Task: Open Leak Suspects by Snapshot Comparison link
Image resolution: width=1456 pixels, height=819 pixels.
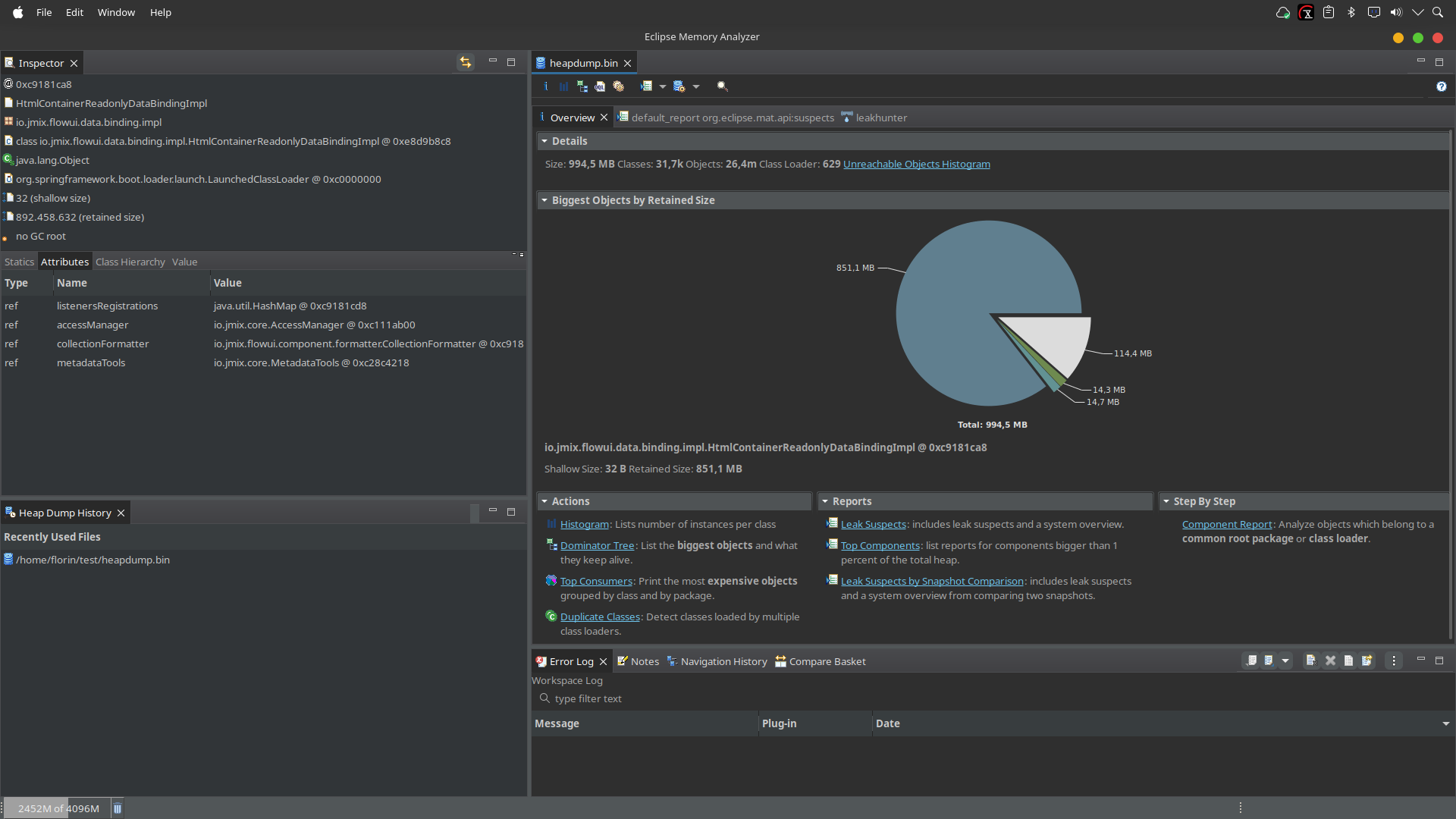Action: point(932,581)
